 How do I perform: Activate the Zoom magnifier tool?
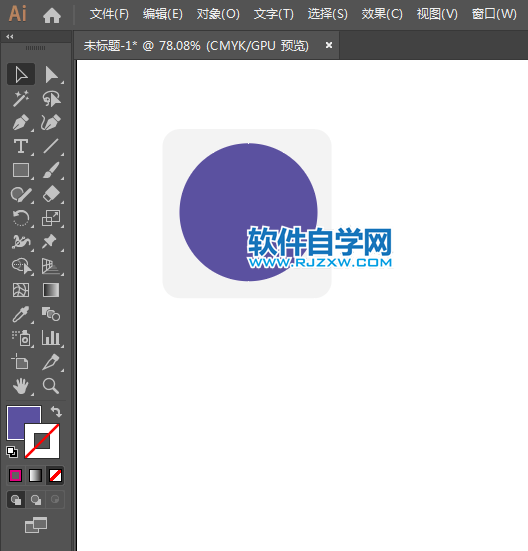pyautogui.click(x=51, y=386)
